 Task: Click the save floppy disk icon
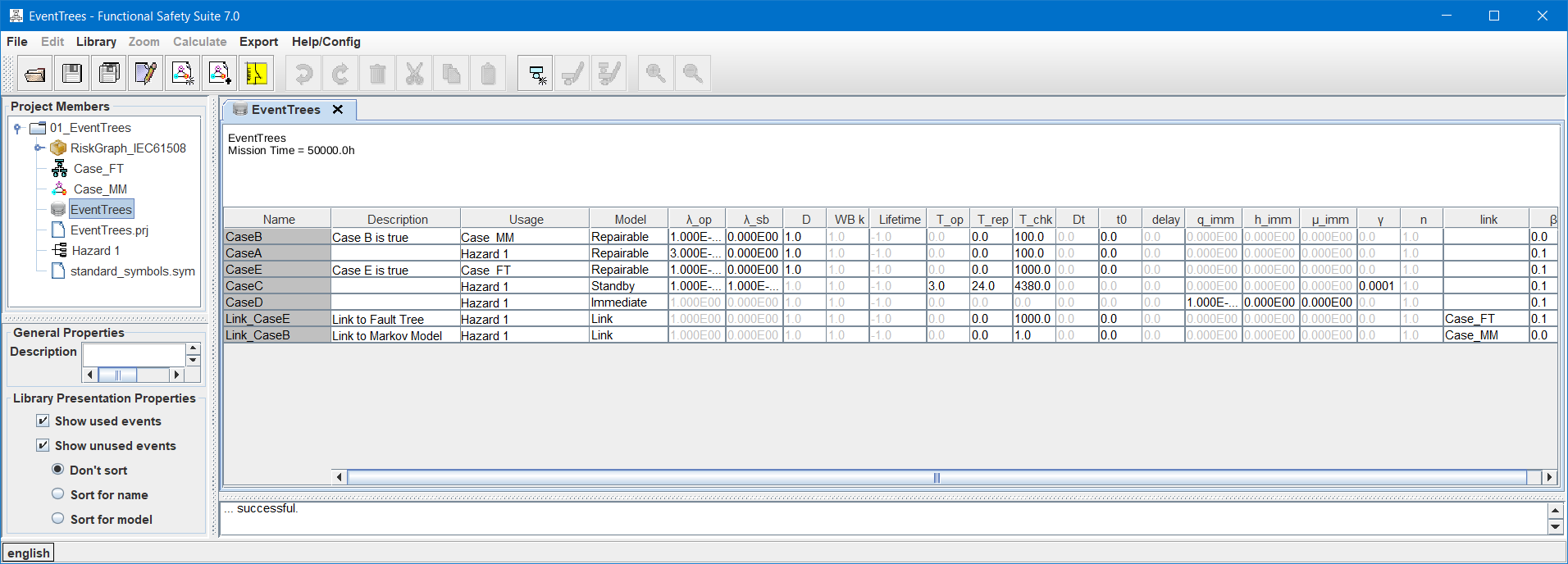point(72,74)
